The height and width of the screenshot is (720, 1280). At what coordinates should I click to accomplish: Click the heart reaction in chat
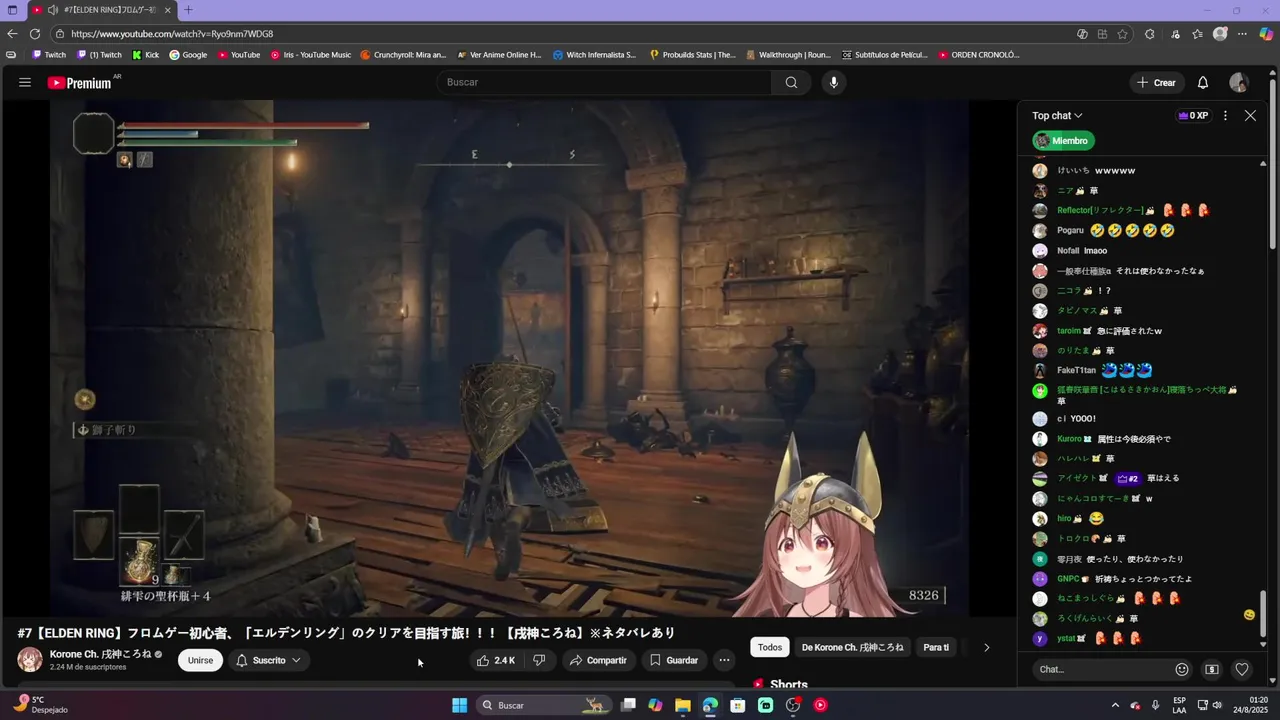point(1242,669)
